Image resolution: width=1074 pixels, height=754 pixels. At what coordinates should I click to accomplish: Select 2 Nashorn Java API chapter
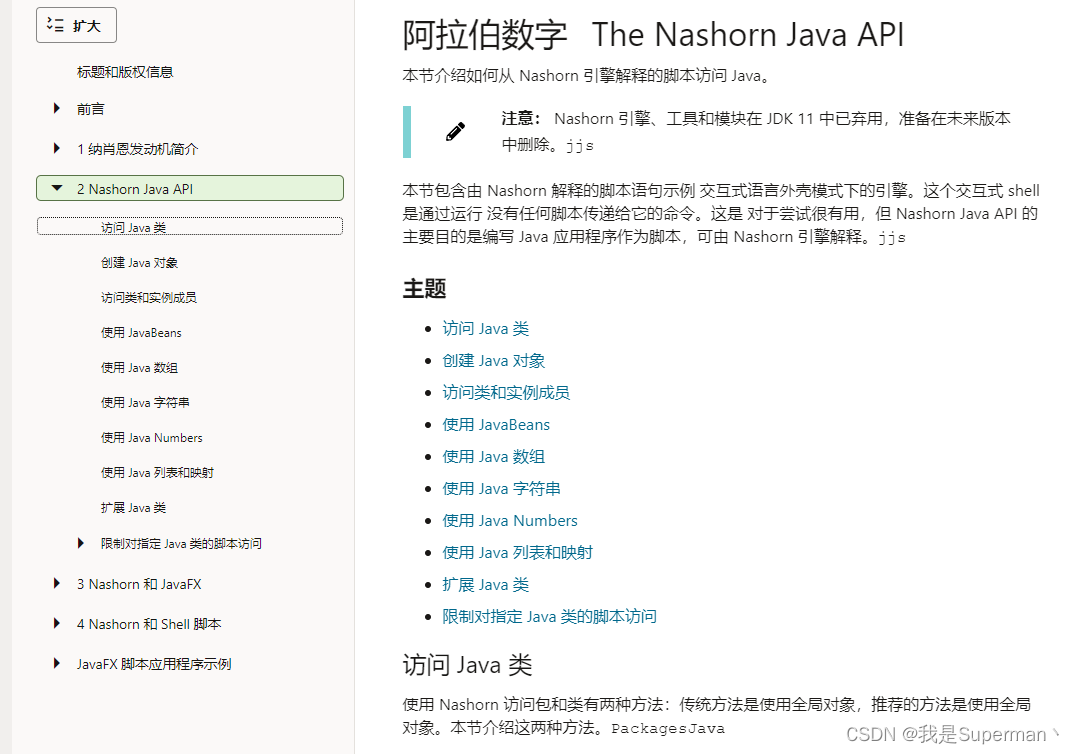(x=190, y=188)
